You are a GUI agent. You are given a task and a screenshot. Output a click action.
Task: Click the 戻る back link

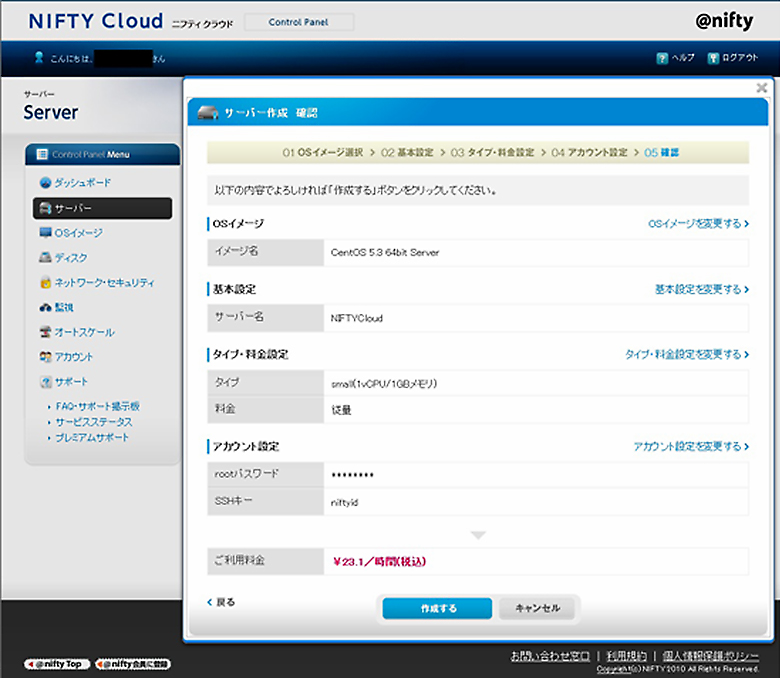point(221,602)
